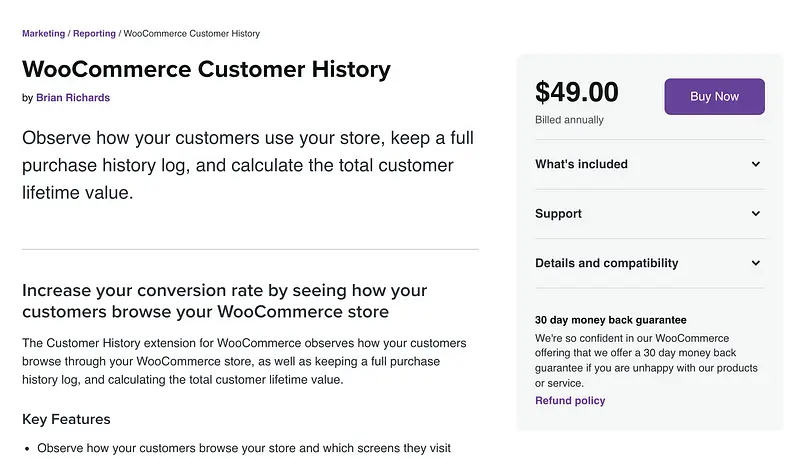Image resolution: width=800 pixels, height=459 pixels.
Task: Expand the Details and compatibility chevron
Action: pos(756,264)
